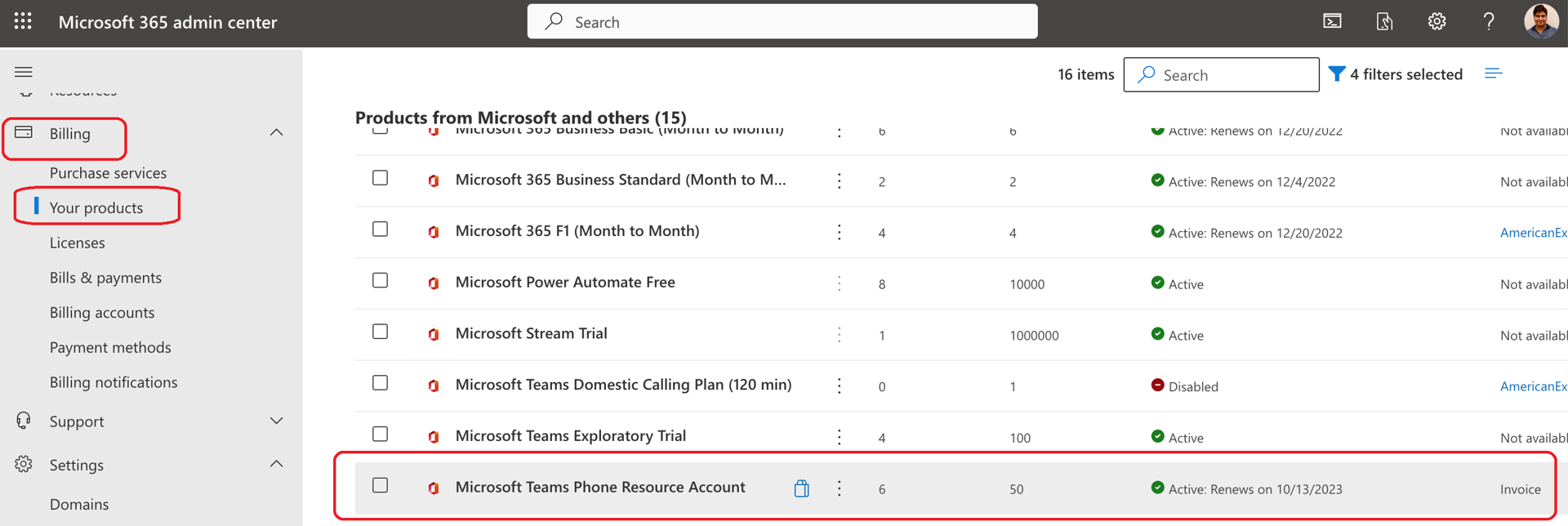Open more actions for Teams Domestic Calling Plan
Screen dimensions: 1568x526
839,386
